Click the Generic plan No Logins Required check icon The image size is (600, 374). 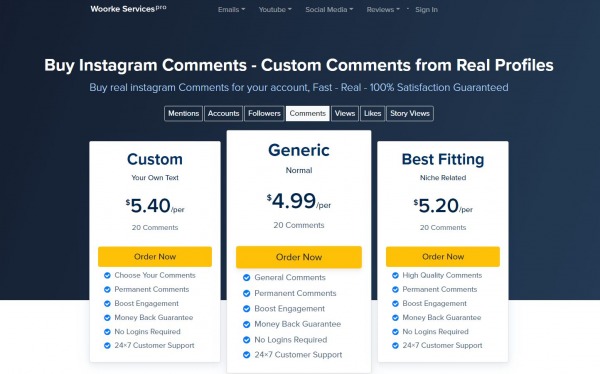246,340
